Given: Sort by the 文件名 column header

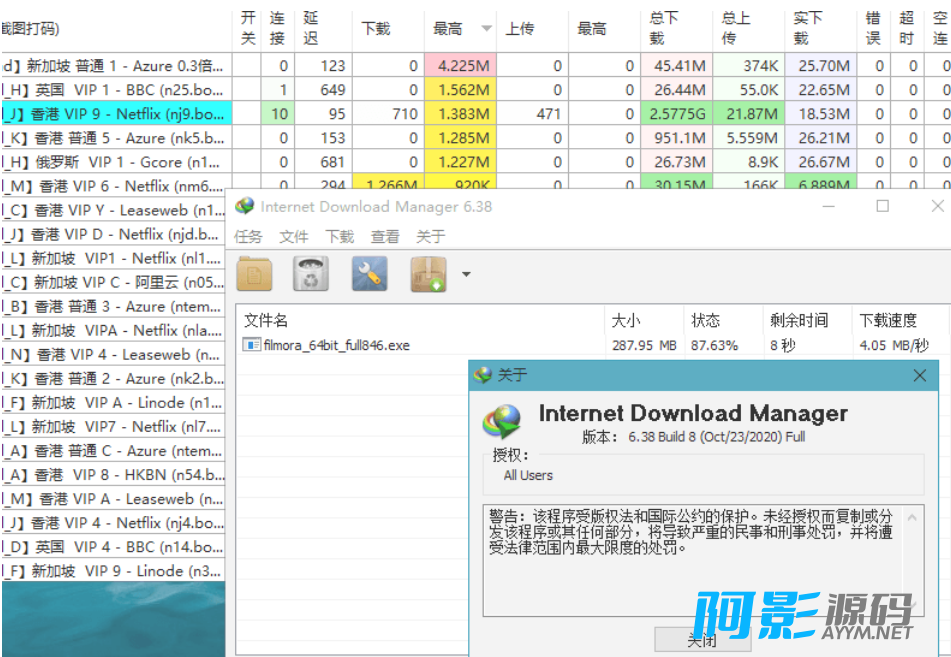Looking at the screenshot, I should [x=420, y=320].
